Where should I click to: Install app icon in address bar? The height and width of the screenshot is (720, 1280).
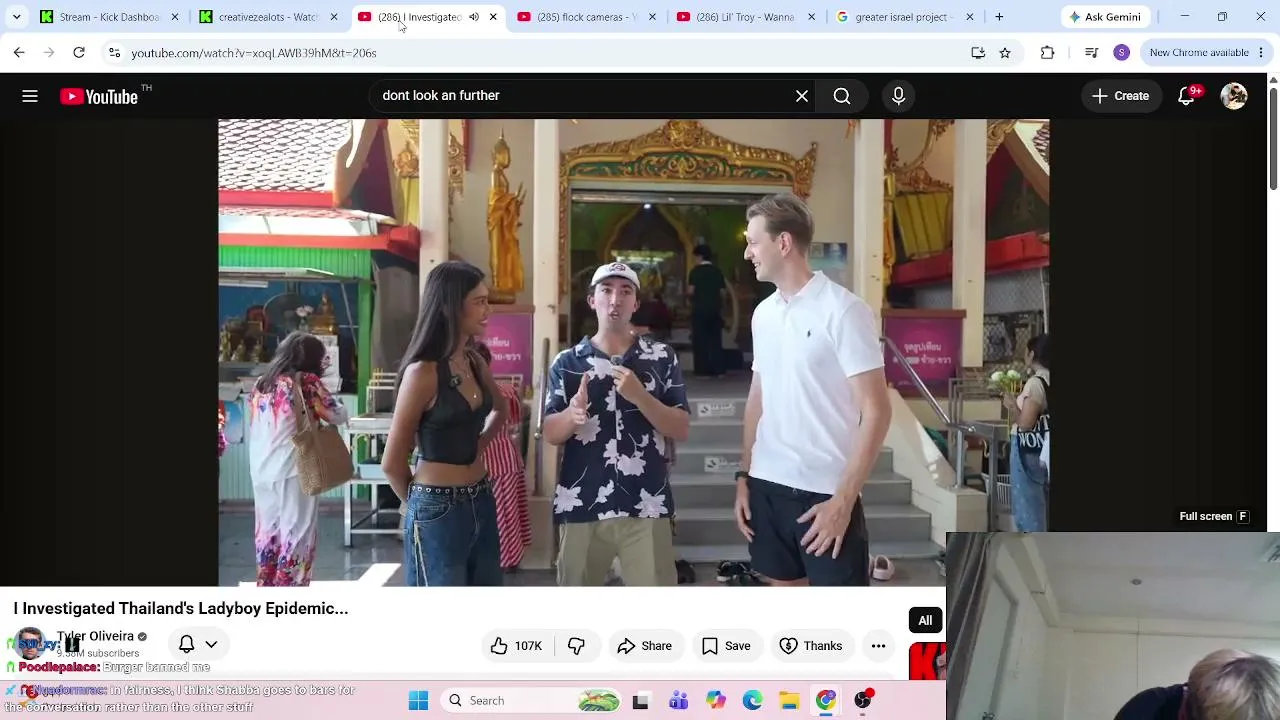coord(978,53)
